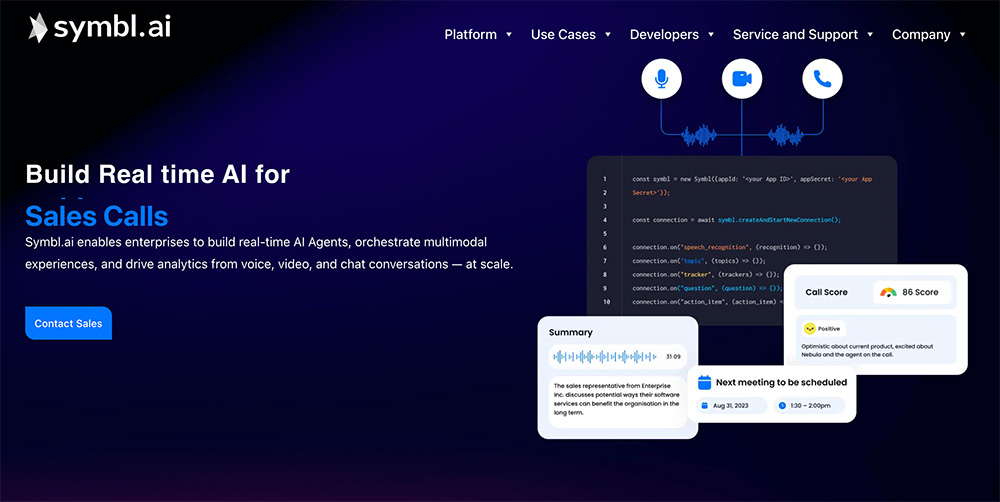Expand the Company dropdown arrow
Image resolution: width=1000 pixels, height=502 pixels.
[x=962, y=34]
